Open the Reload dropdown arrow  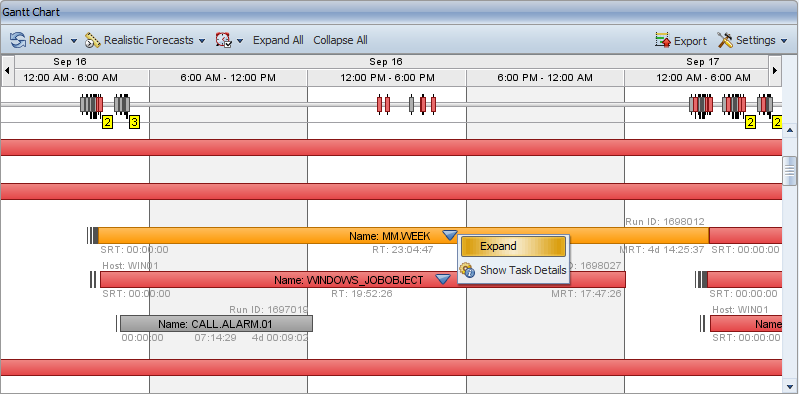(x=73, y=41)
